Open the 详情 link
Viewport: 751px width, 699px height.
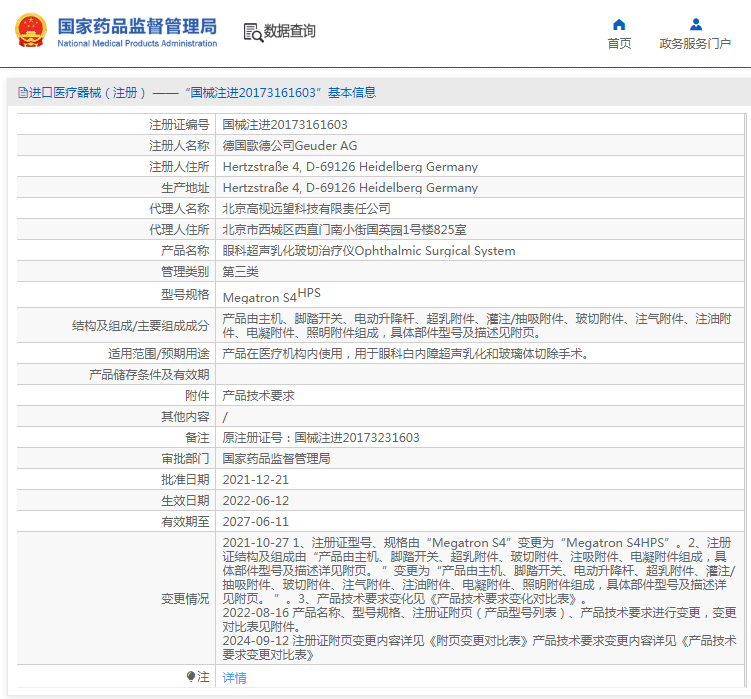coord(235,677)
